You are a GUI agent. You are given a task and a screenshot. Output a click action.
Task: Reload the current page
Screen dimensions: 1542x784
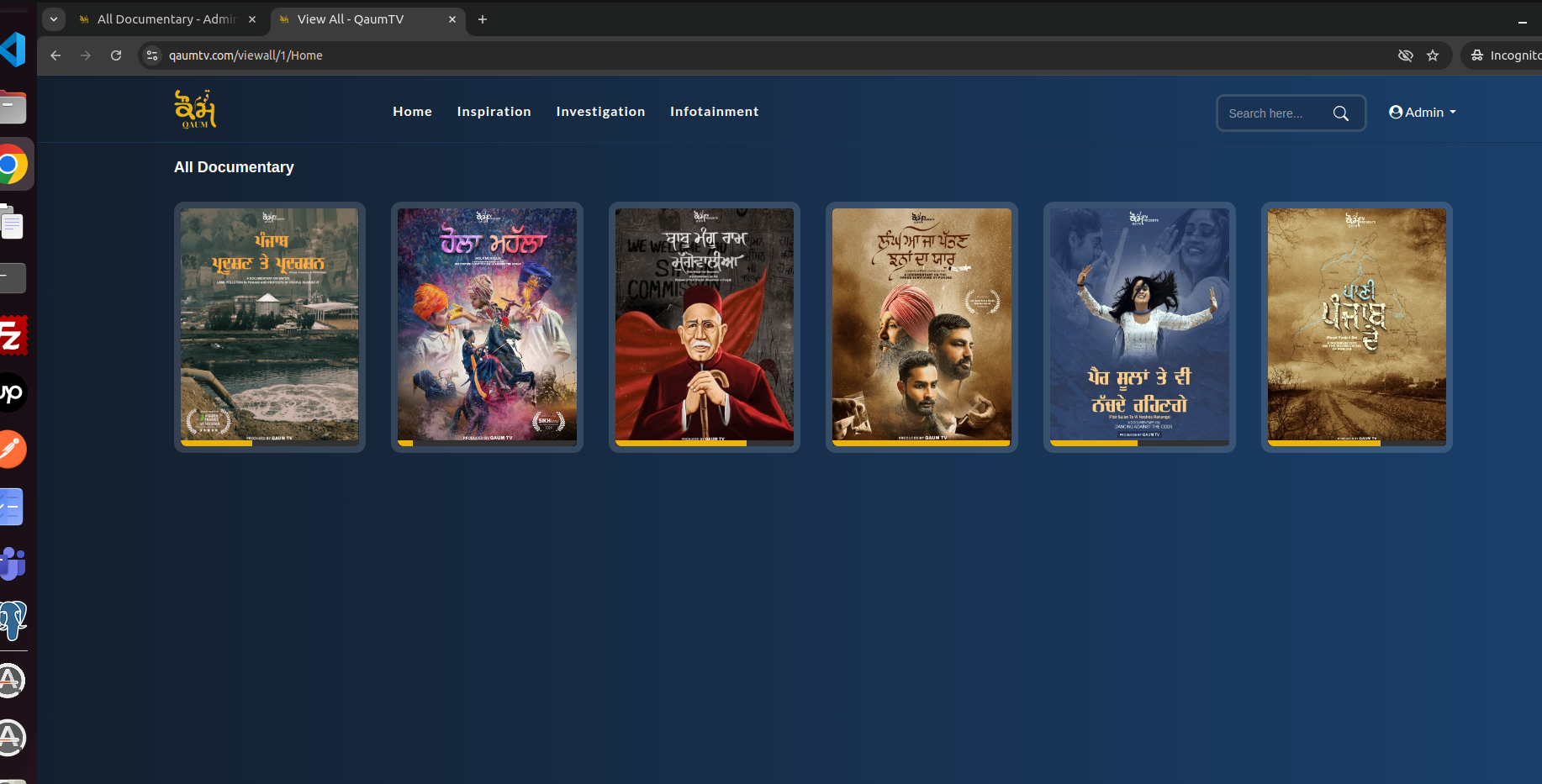116,55
